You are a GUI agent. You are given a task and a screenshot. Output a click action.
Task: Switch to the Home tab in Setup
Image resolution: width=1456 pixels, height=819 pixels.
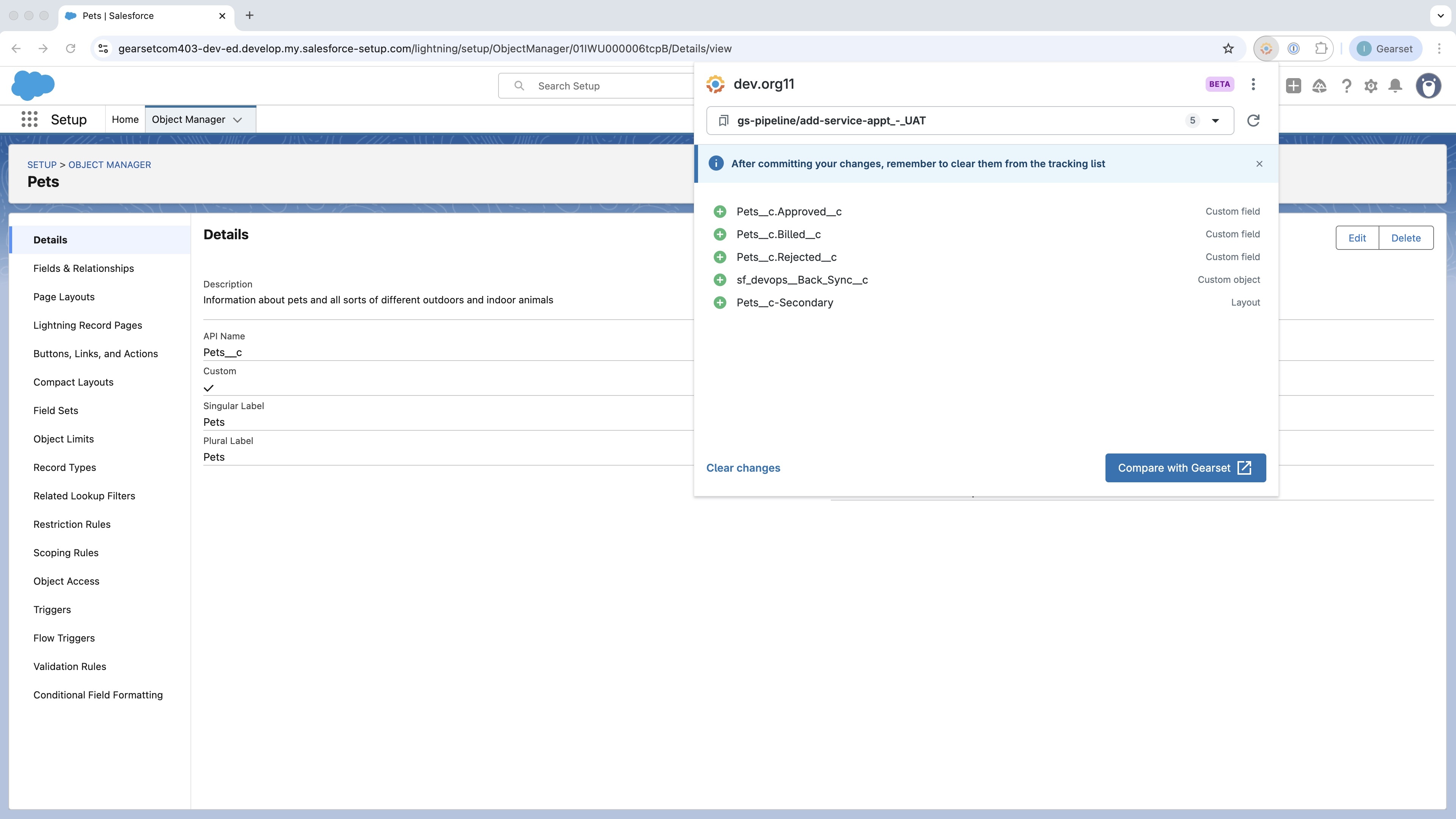coord(125,119)
